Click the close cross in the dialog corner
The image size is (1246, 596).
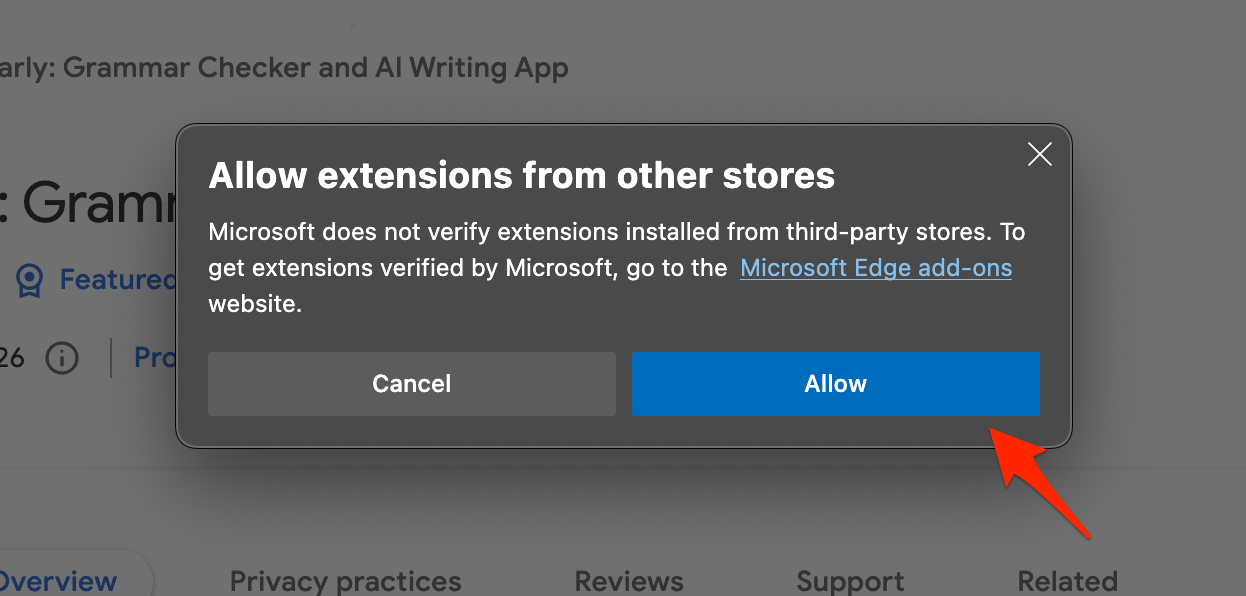click(1039, 154)
